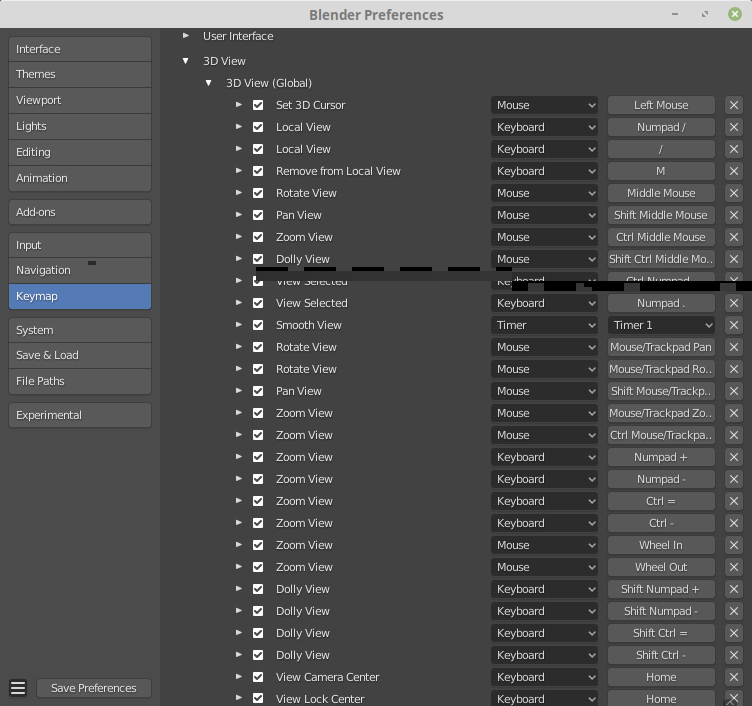Delete the Ctrl - Zoom View item
The height and width of the screenshot is (706, 752).
(734, 523)
